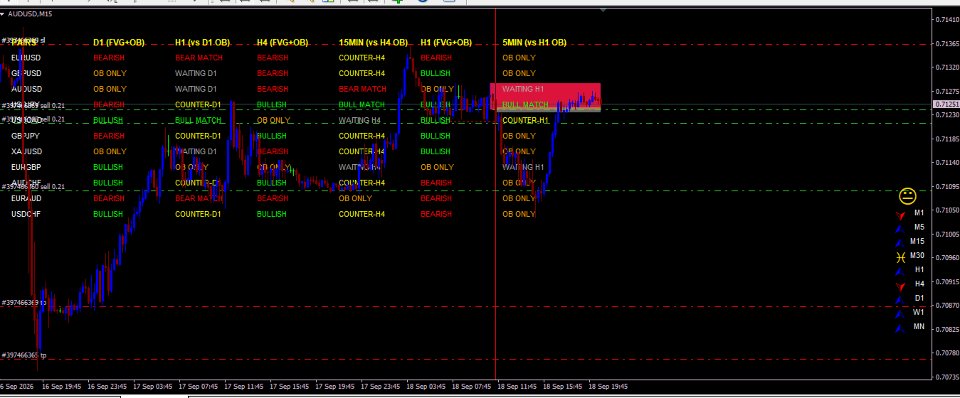
Task: Click the red down arrow beside M1
Action: (x=901, y=216)
